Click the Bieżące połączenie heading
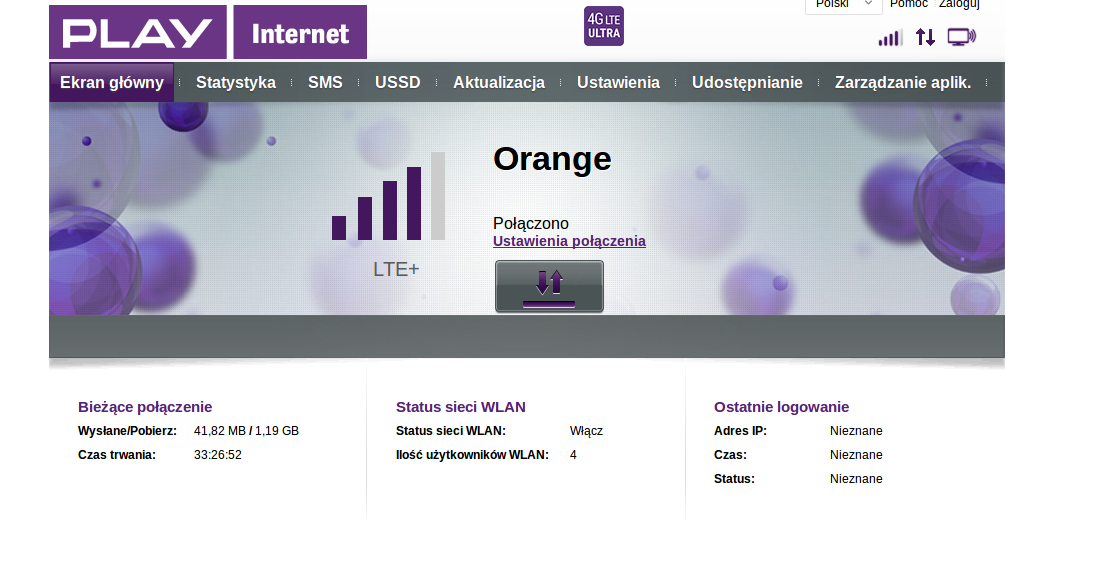The height and width of the screenshot is (569, 1103). (145, 407)
